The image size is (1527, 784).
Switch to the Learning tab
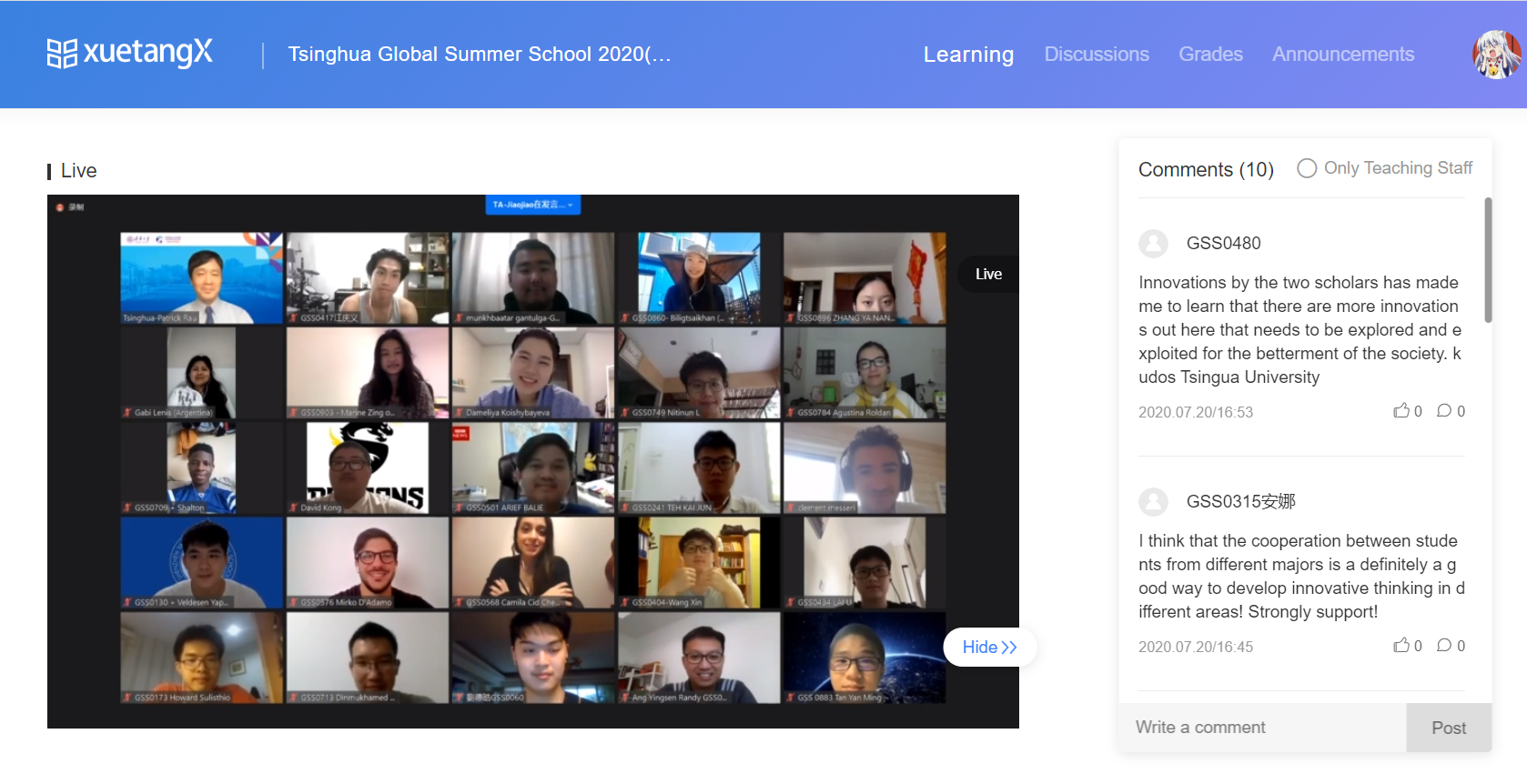point(968,55)
